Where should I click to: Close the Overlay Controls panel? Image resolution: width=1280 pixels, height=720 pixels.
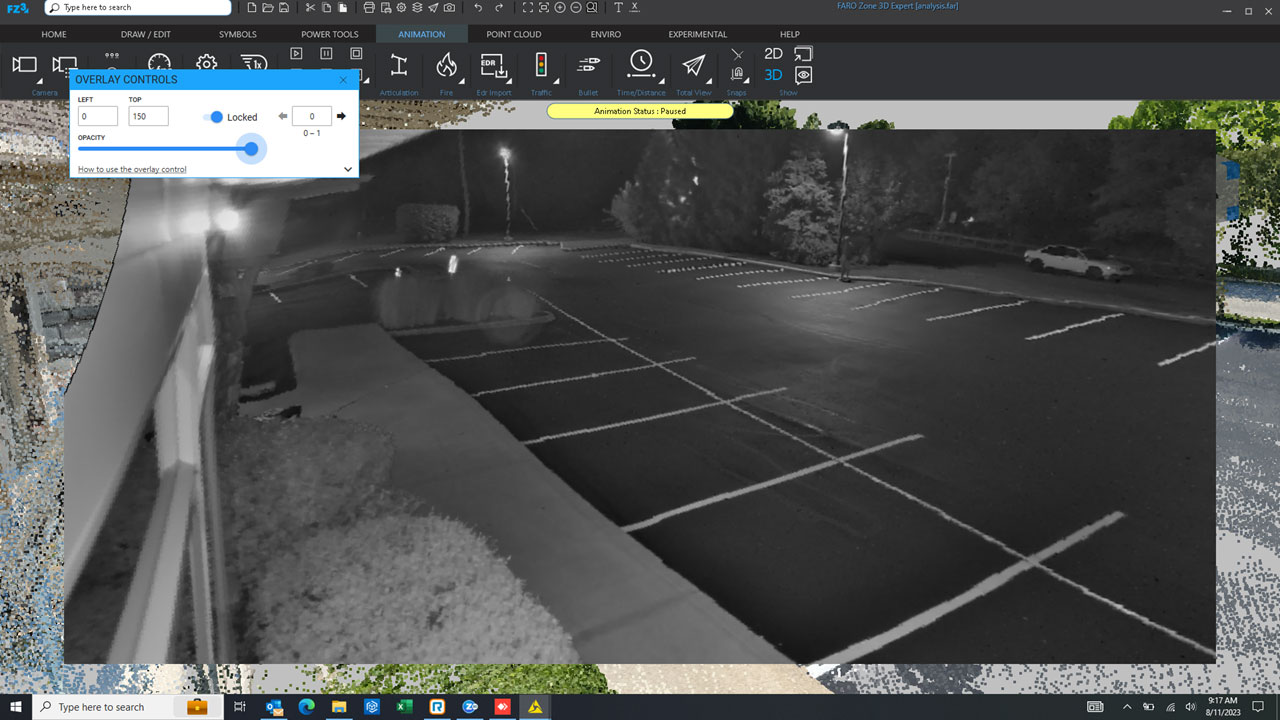[343, 79]
